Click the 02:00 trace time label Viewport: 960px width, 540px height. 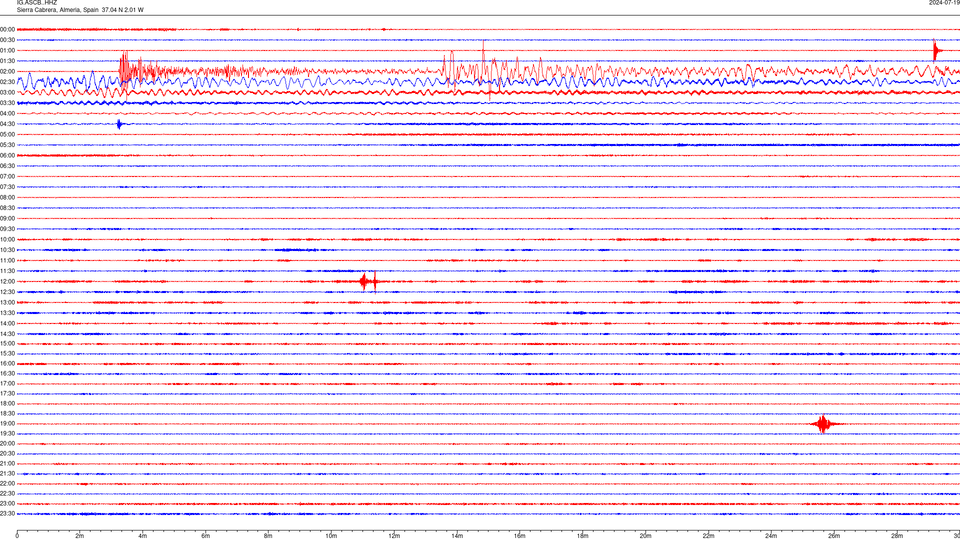point(7,71)
